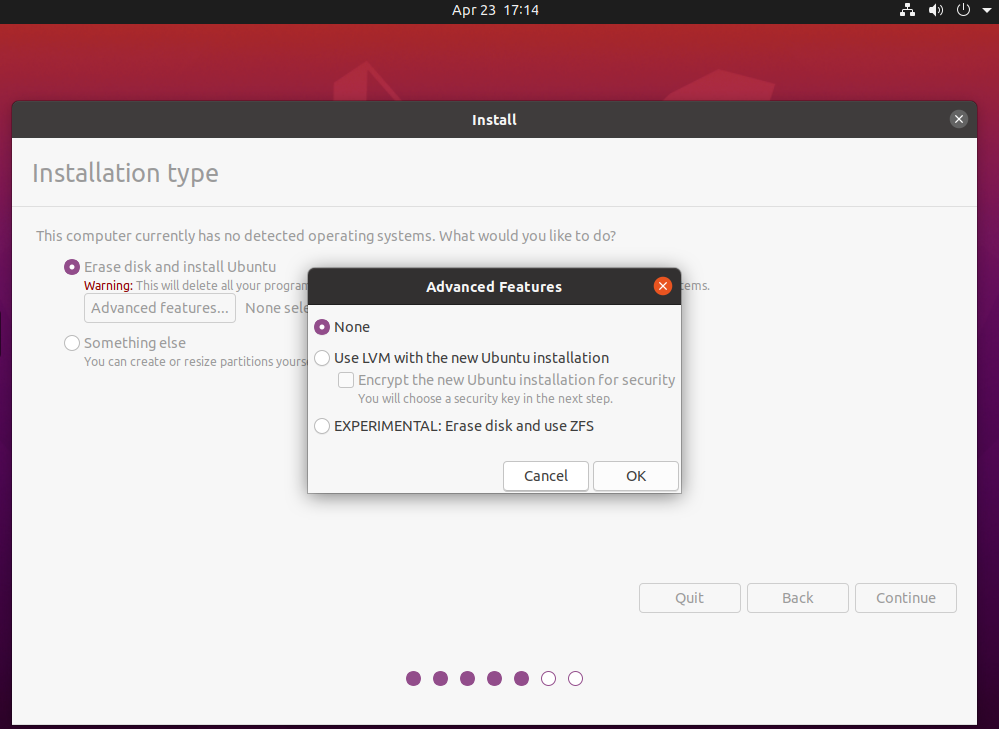
Task: Click the Advanced Features dialog title
Action: tap(494, 287)
